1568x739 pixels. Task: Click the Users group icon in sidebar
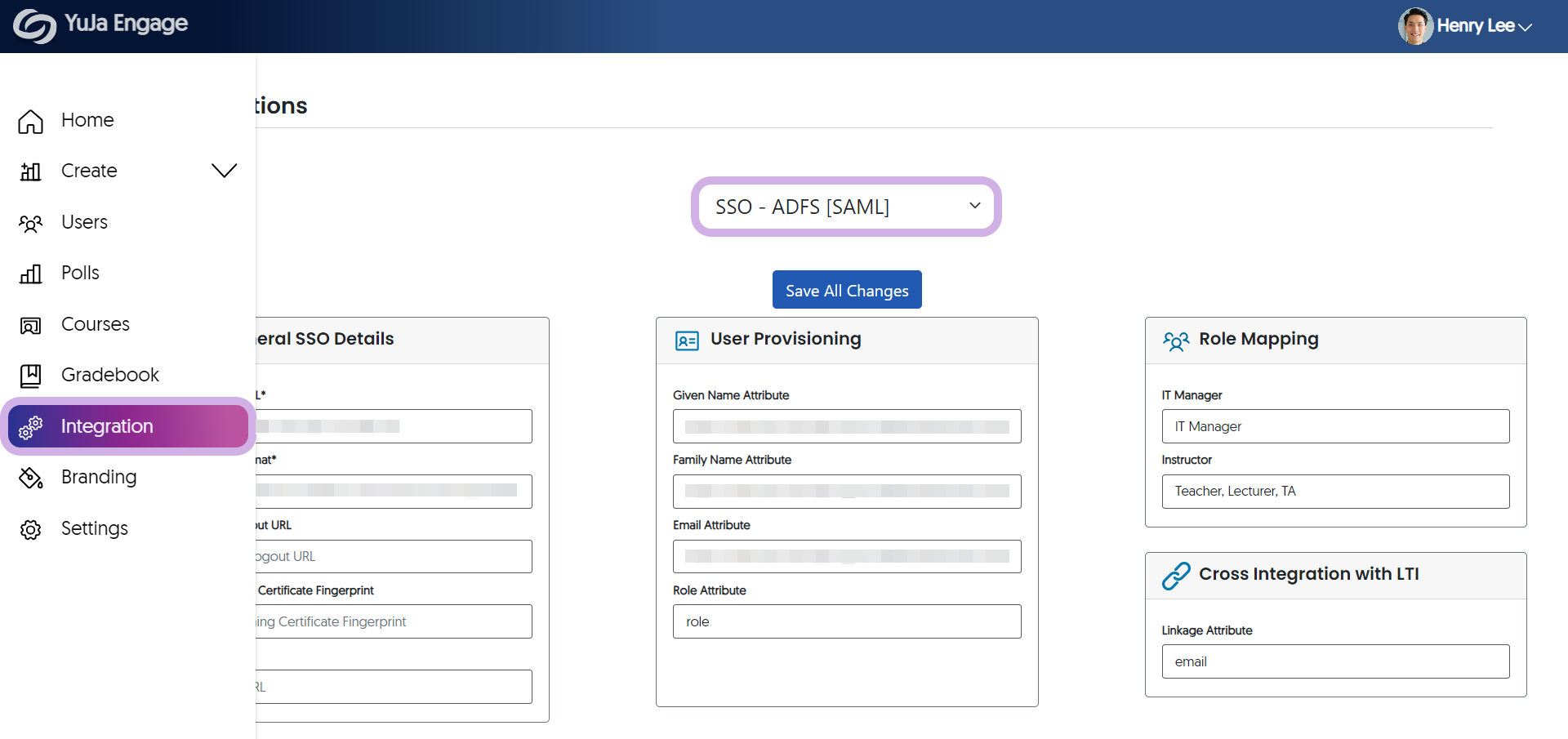tap(31, 223)
